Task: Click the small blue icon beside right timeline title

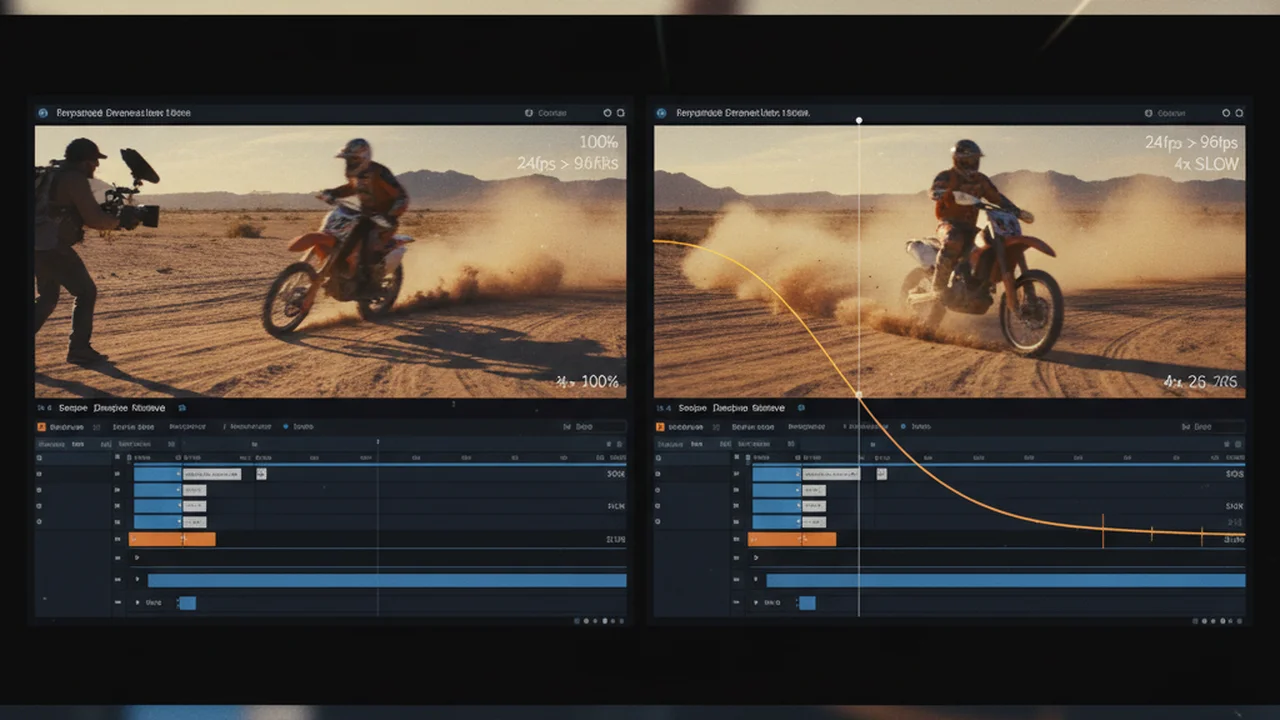Action: tap(801, 408)
